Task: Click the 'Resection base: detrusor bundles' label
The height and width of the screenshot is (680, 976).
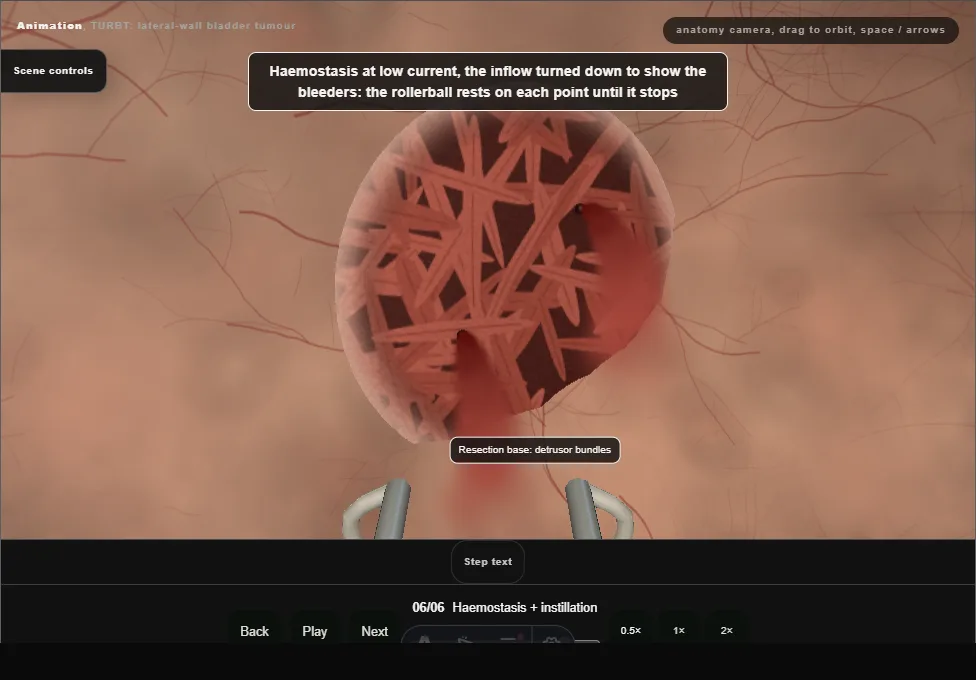Action: pyautogui.click(x=535, y=450)
